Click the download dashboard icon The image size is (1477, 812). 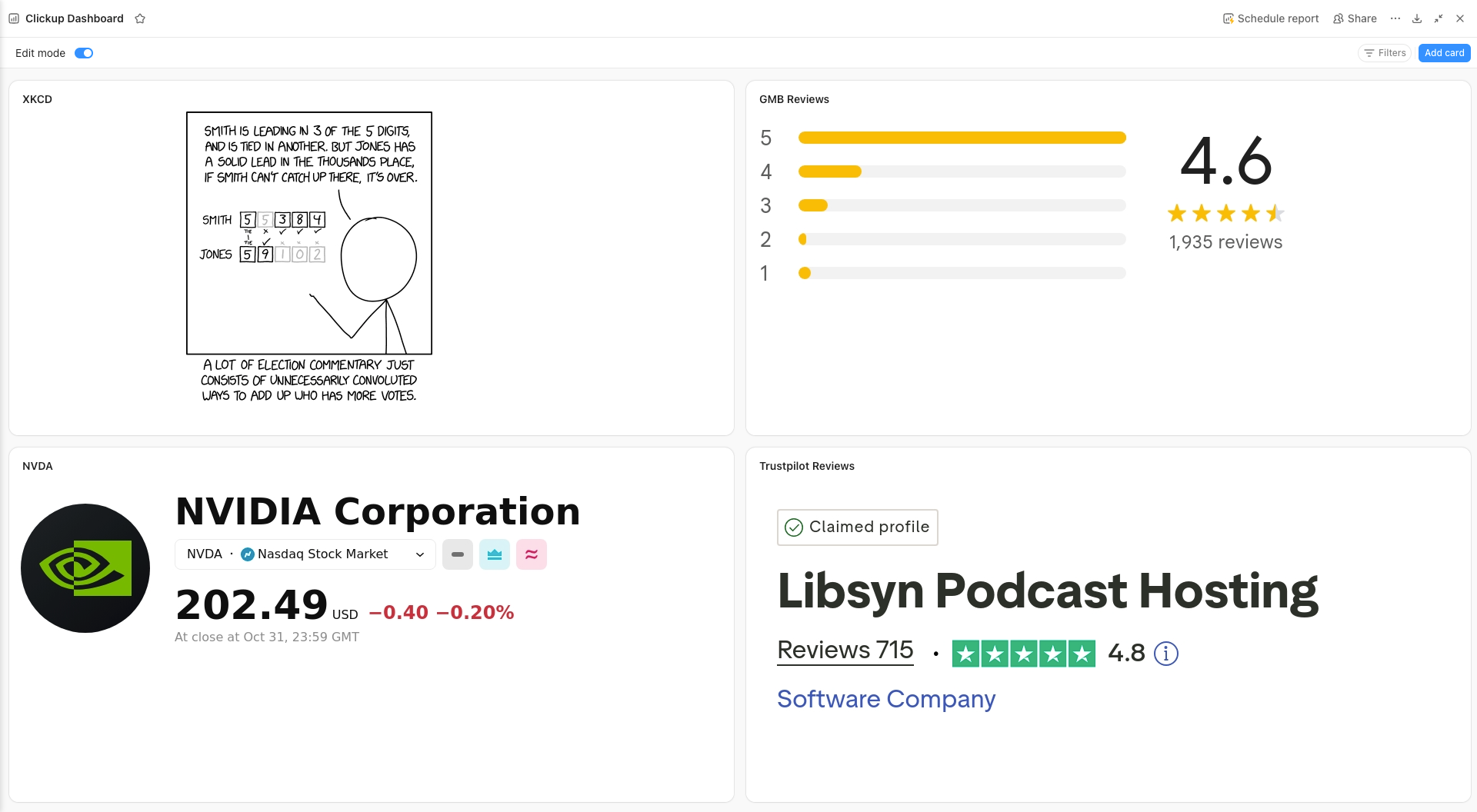point(1417,18)
